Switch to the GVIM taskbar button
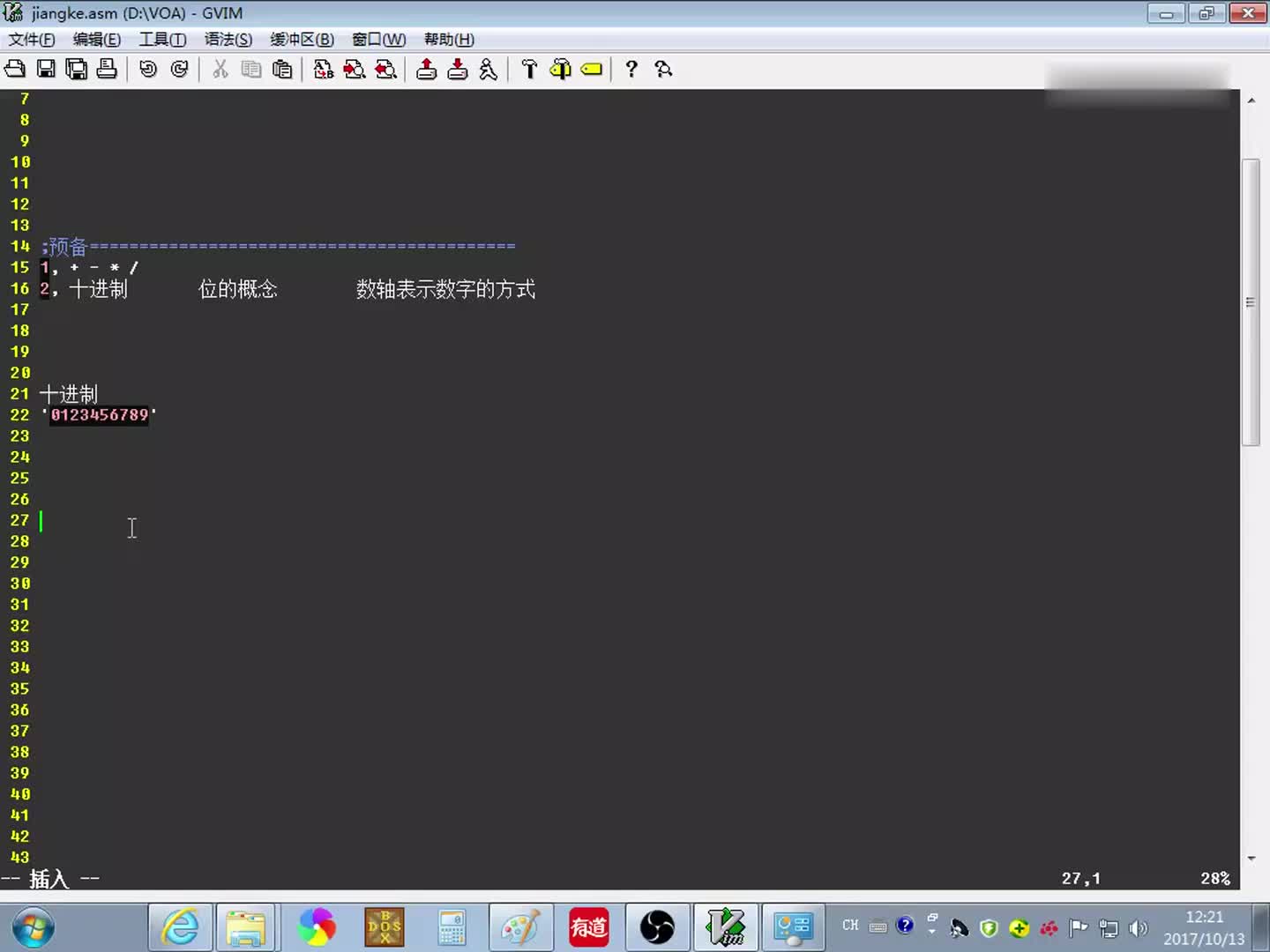The height and width of the screenshot is (952, 1270). click(726, 928)
